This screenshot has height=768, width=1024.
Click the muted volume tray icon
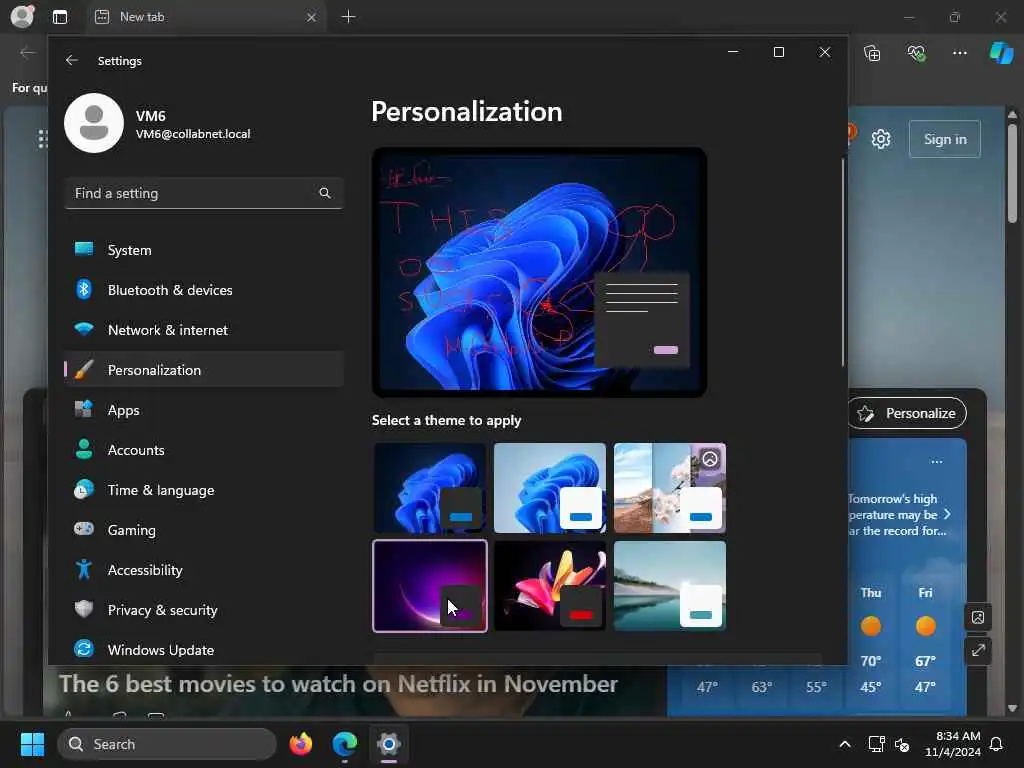click(902, 744)
